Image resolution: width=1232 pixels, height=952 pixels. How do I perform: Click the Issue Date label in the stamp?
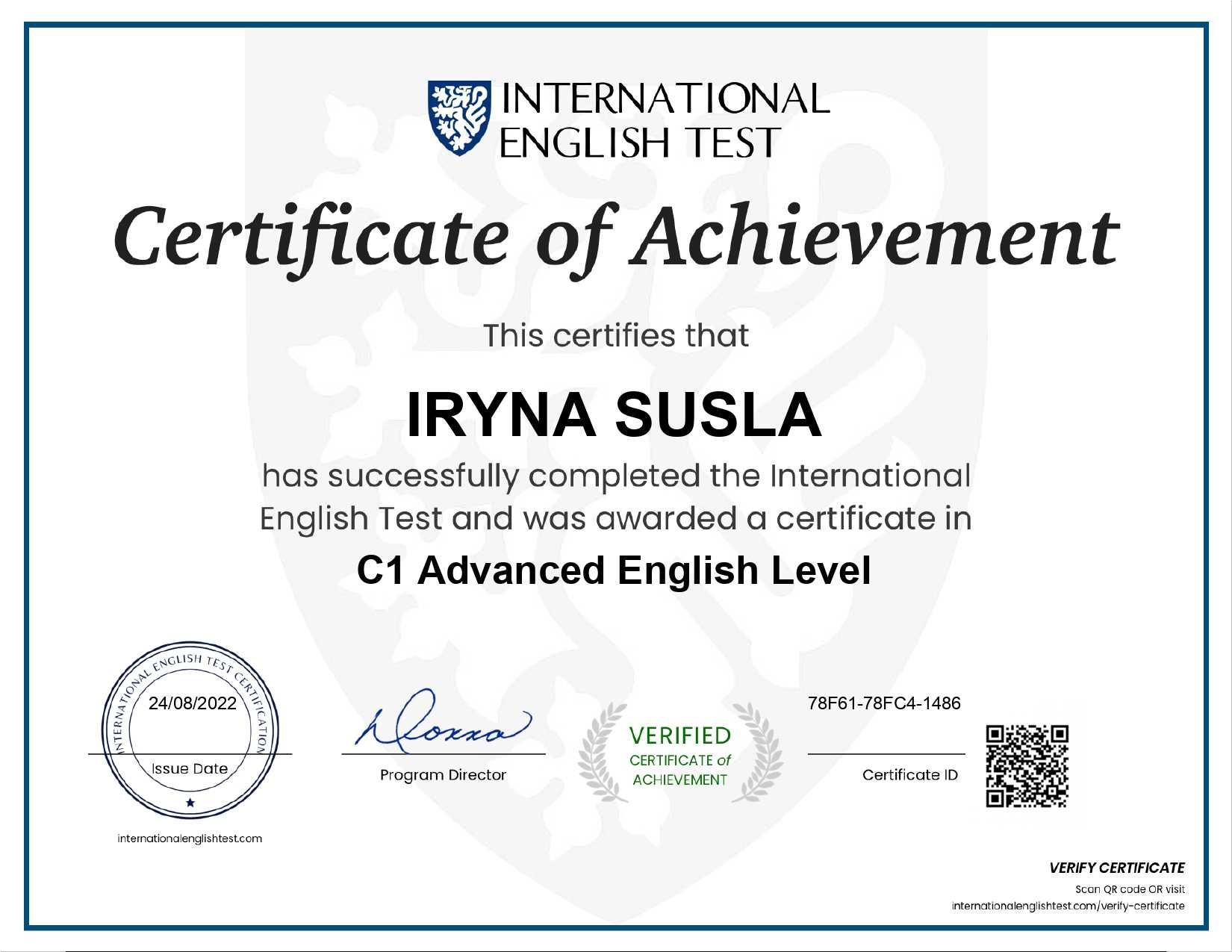190,768
